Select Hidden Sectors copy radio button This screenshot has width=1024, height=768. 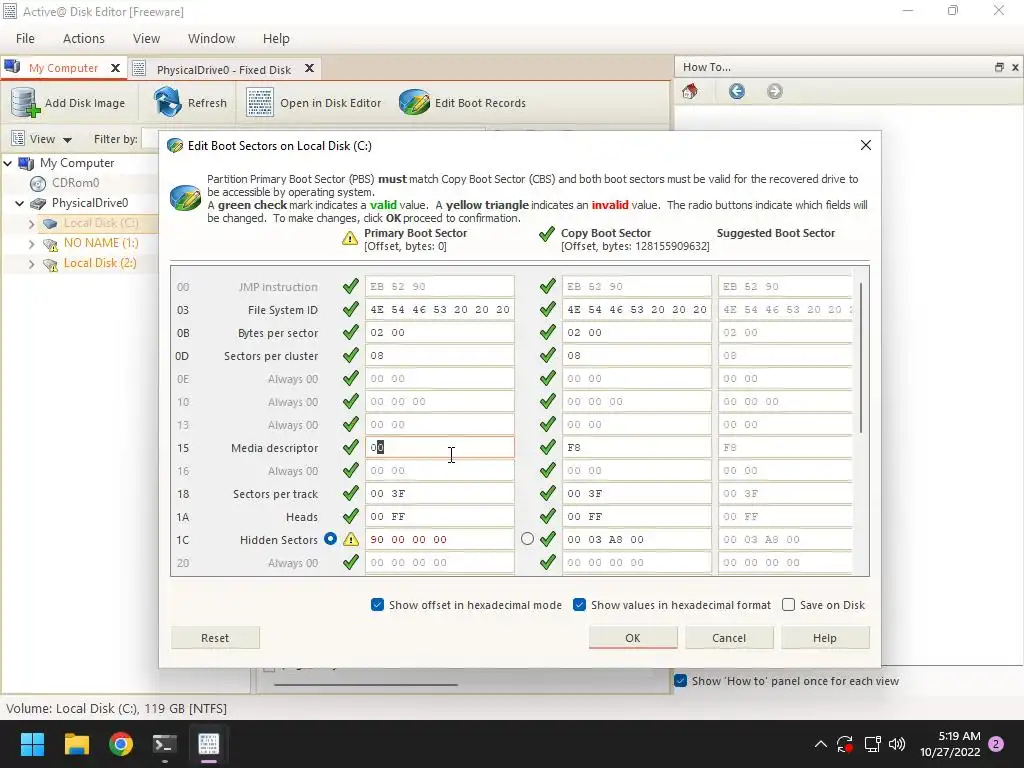(528, 539)
